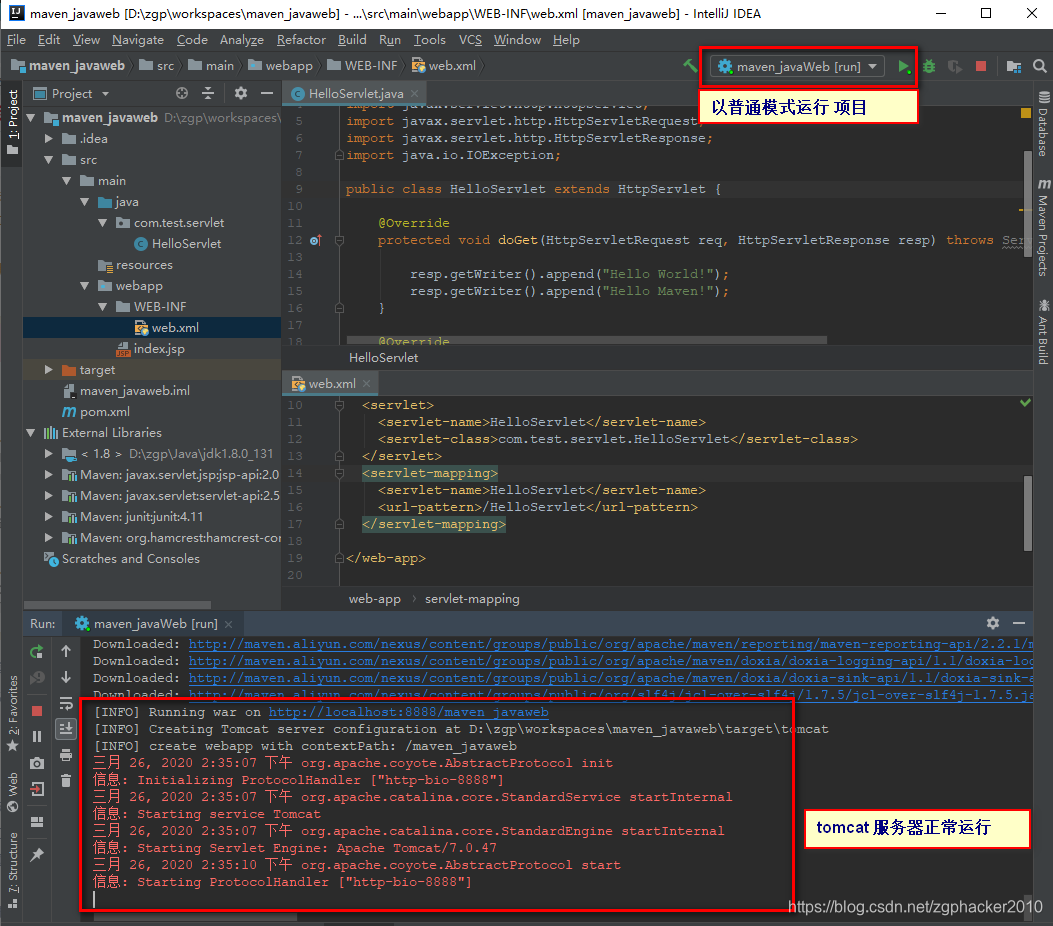Click the Project panel horizontal scrollbar
The height and width of the screenshot is (926, 1053).
(x=118, y=604)
